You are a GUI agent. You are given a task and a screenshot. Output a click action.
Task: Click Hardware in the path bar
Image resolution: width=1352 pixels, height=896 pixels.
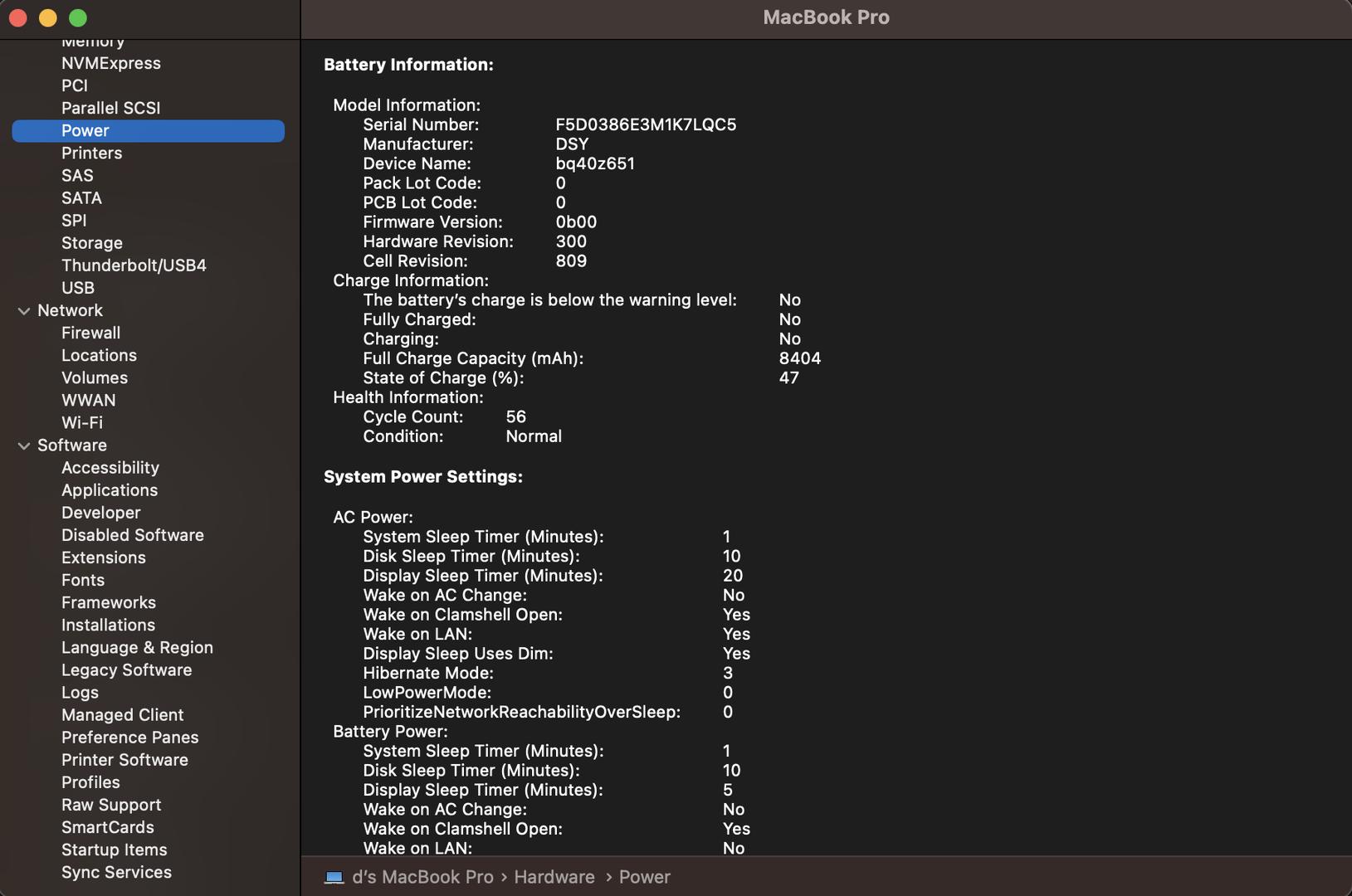[554, 877]
